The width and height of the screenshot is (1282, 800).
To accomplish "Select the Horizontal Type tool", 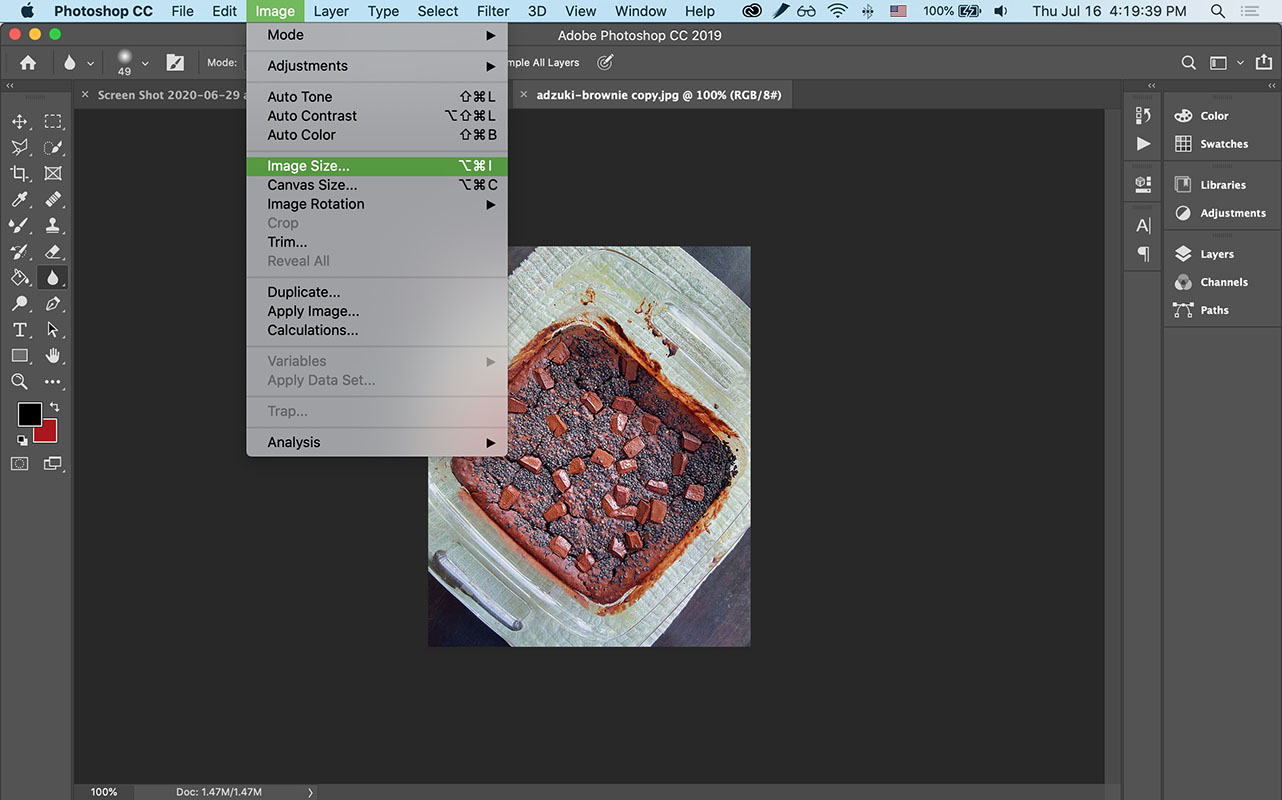I will [19, 329].
